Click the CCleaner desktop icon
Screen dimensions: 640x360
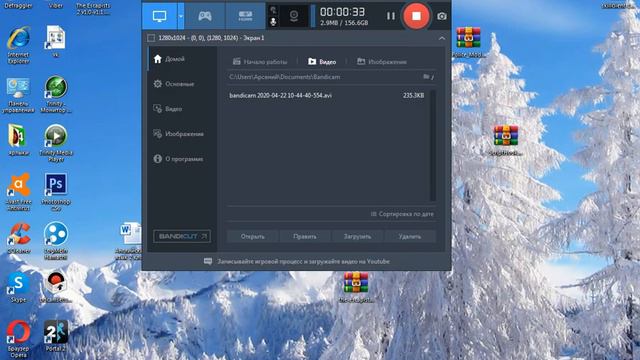tap(19, 238)
